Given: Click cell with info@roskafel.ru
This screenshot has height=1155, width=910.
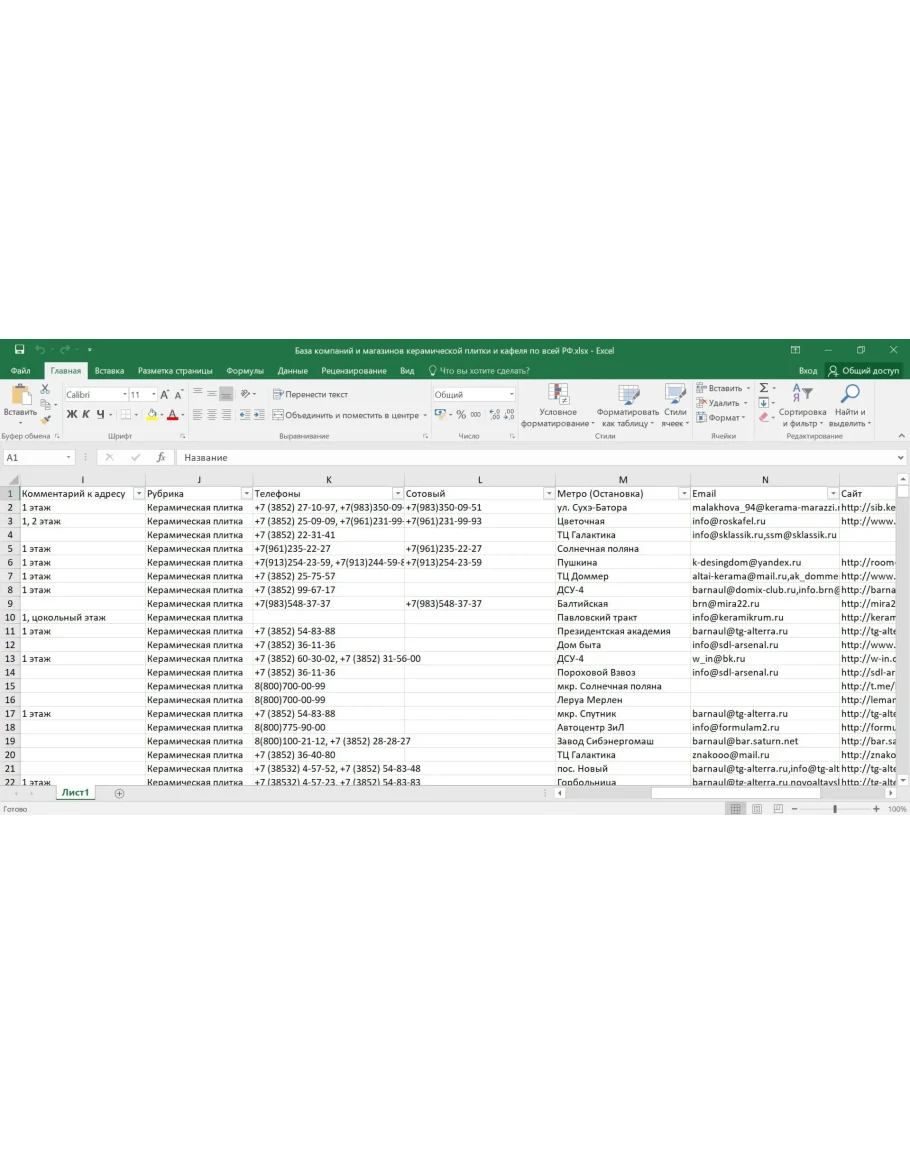Looking at the screenshot, I should click(765, 521).
